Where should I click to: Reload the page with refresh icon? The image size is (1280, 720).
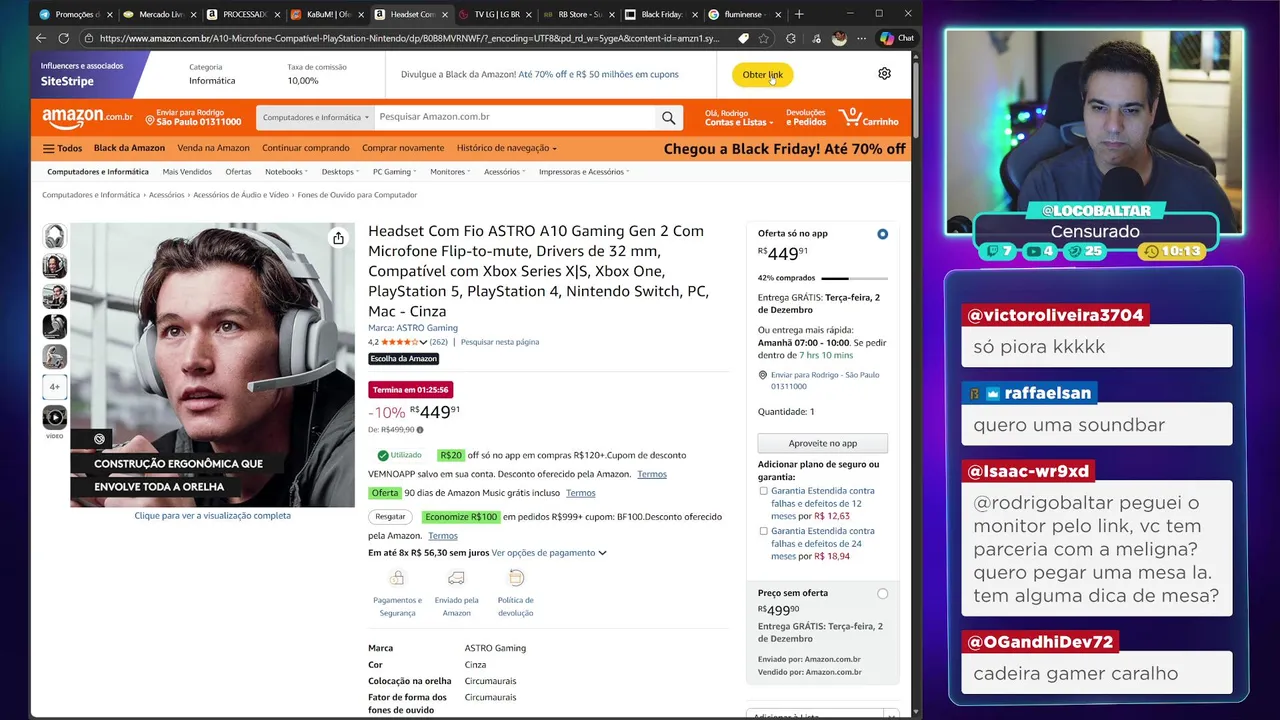[63, 38]
